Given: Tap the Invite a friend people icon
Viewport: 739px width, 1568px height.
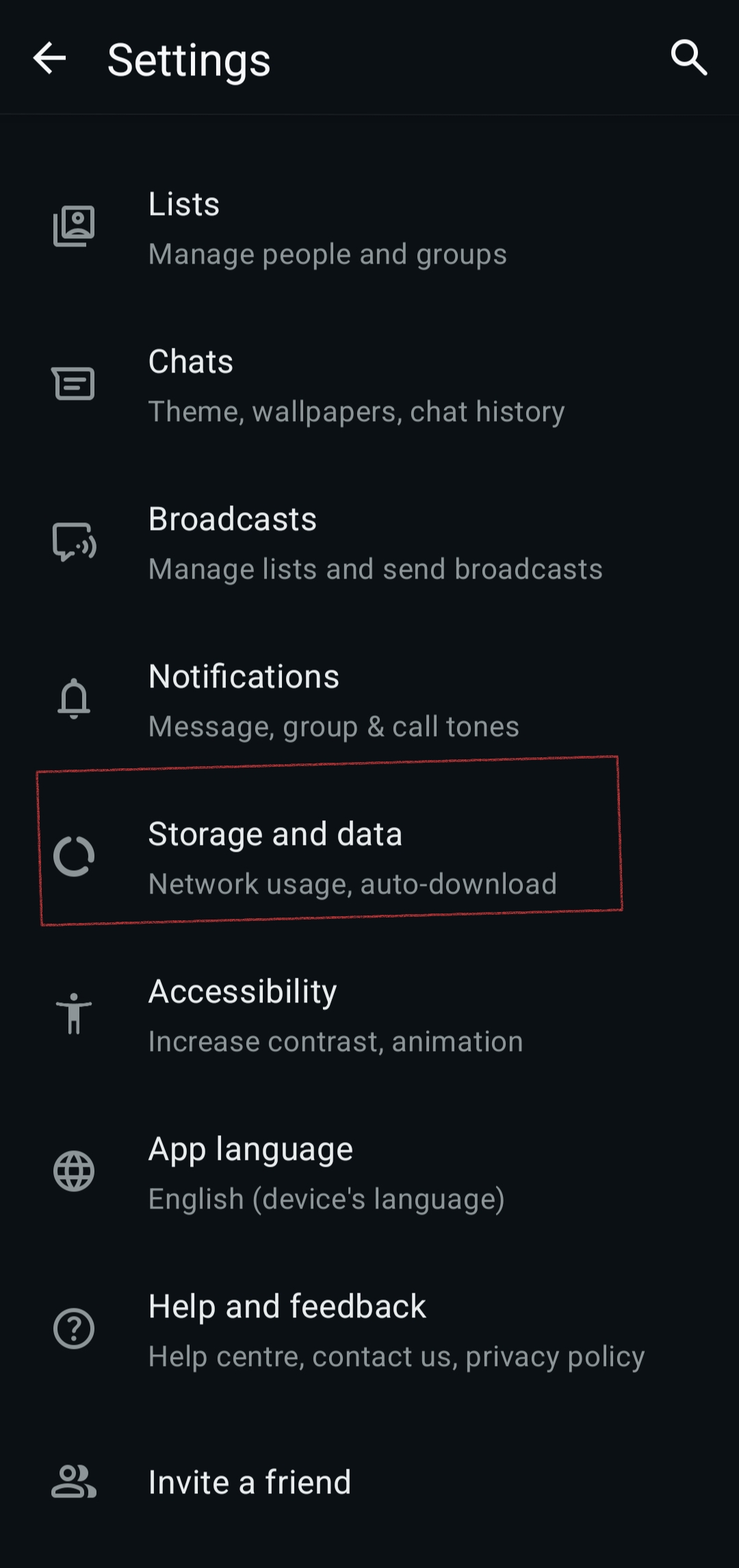Looking at the screenshot, I should (x=74, y=1482).
